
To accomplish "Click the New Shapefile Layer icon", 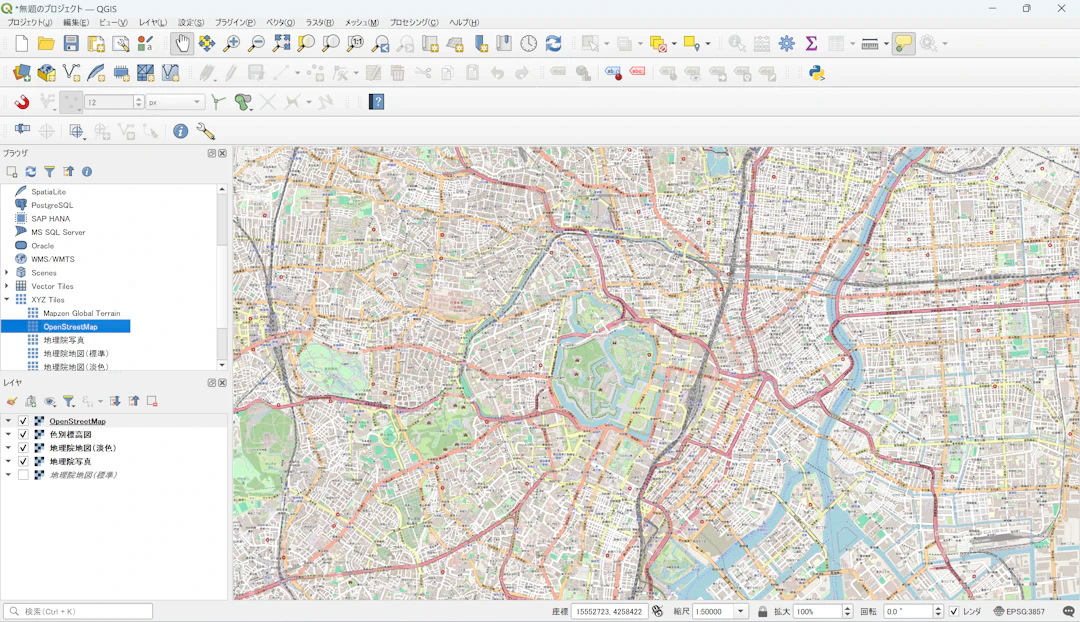I will tap(71, 73).
